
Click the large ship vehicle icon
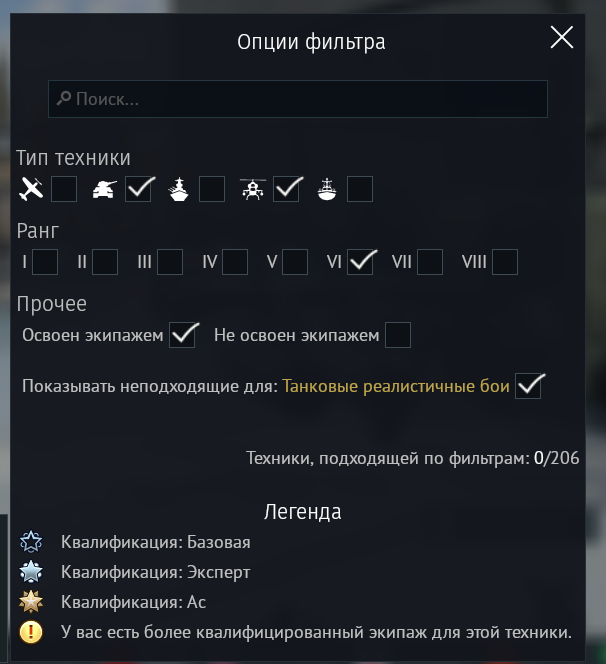coord(179,188)
